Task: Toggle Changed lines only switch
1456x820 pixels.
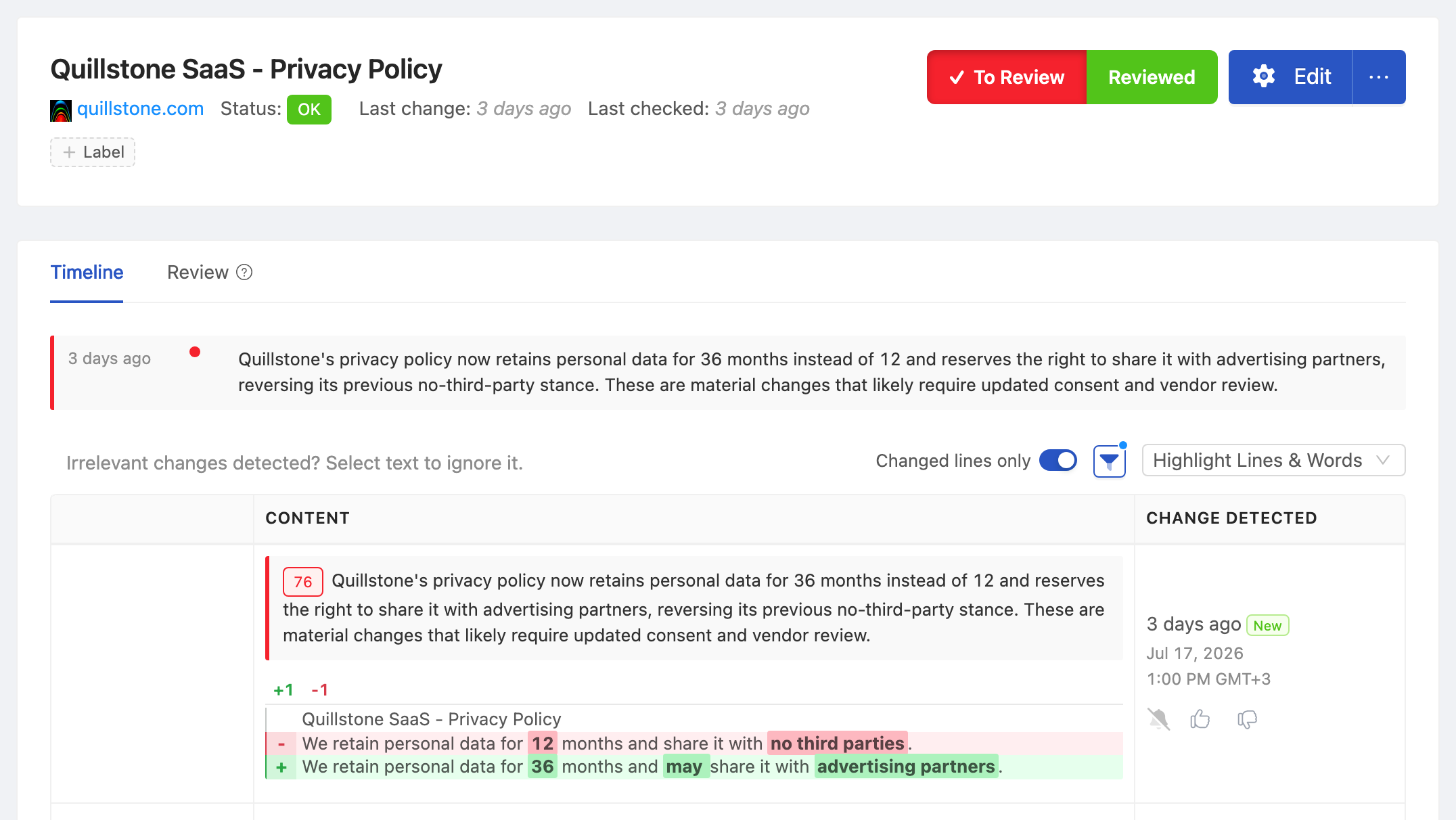Action: tap(1058, 461)
